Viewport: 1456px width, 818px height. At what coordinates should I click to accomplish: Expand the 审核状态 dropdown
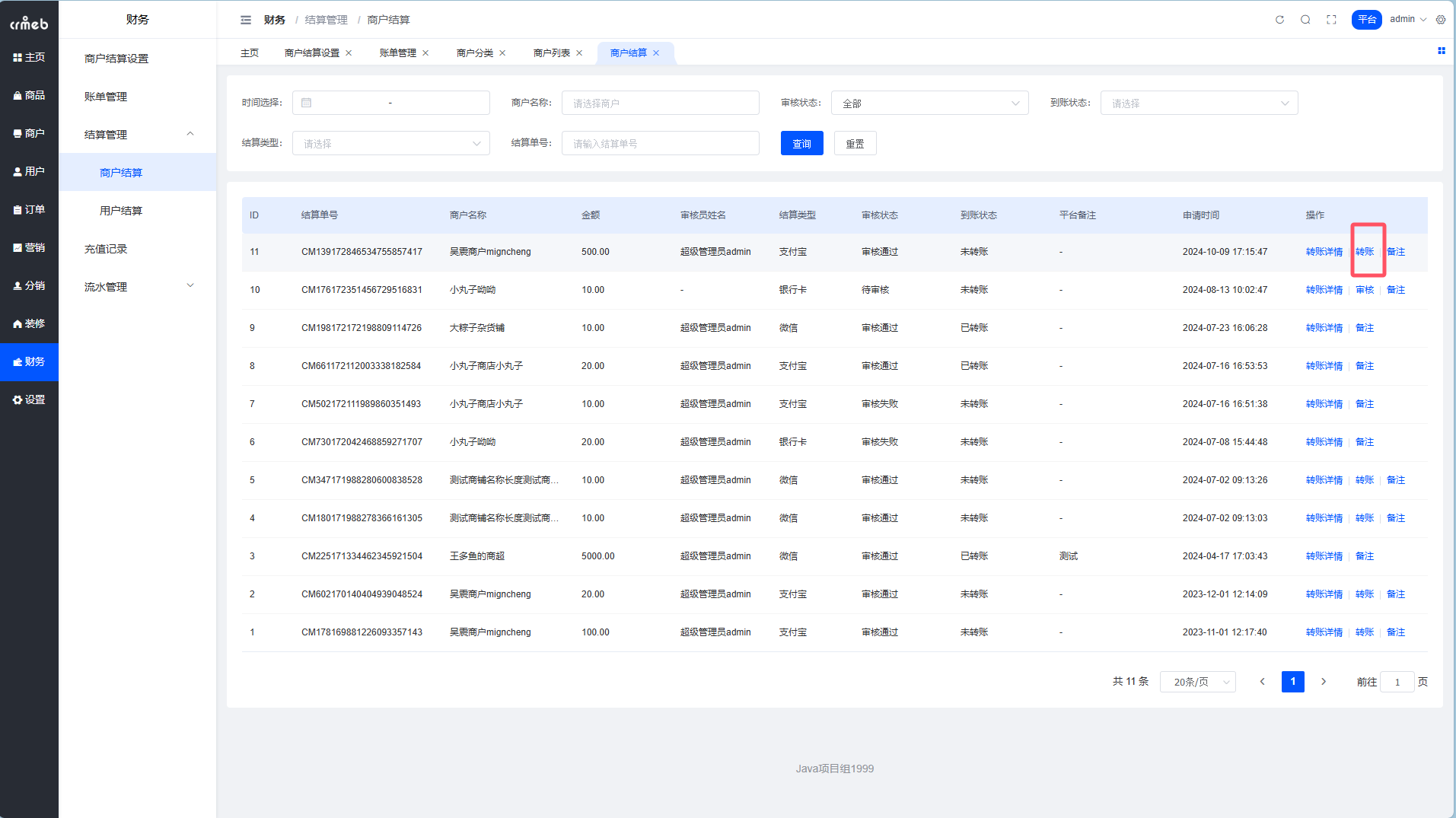(929, 103)
